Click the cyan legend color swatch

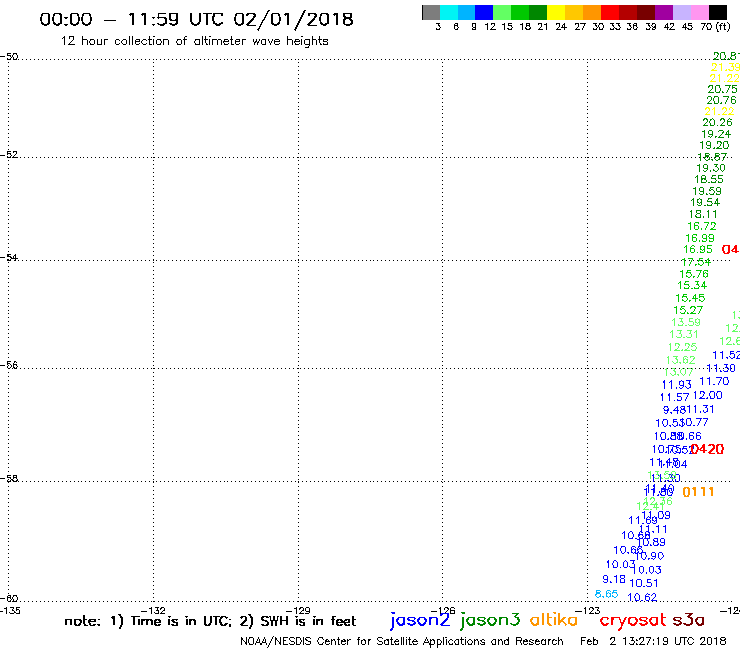(449, 12)
